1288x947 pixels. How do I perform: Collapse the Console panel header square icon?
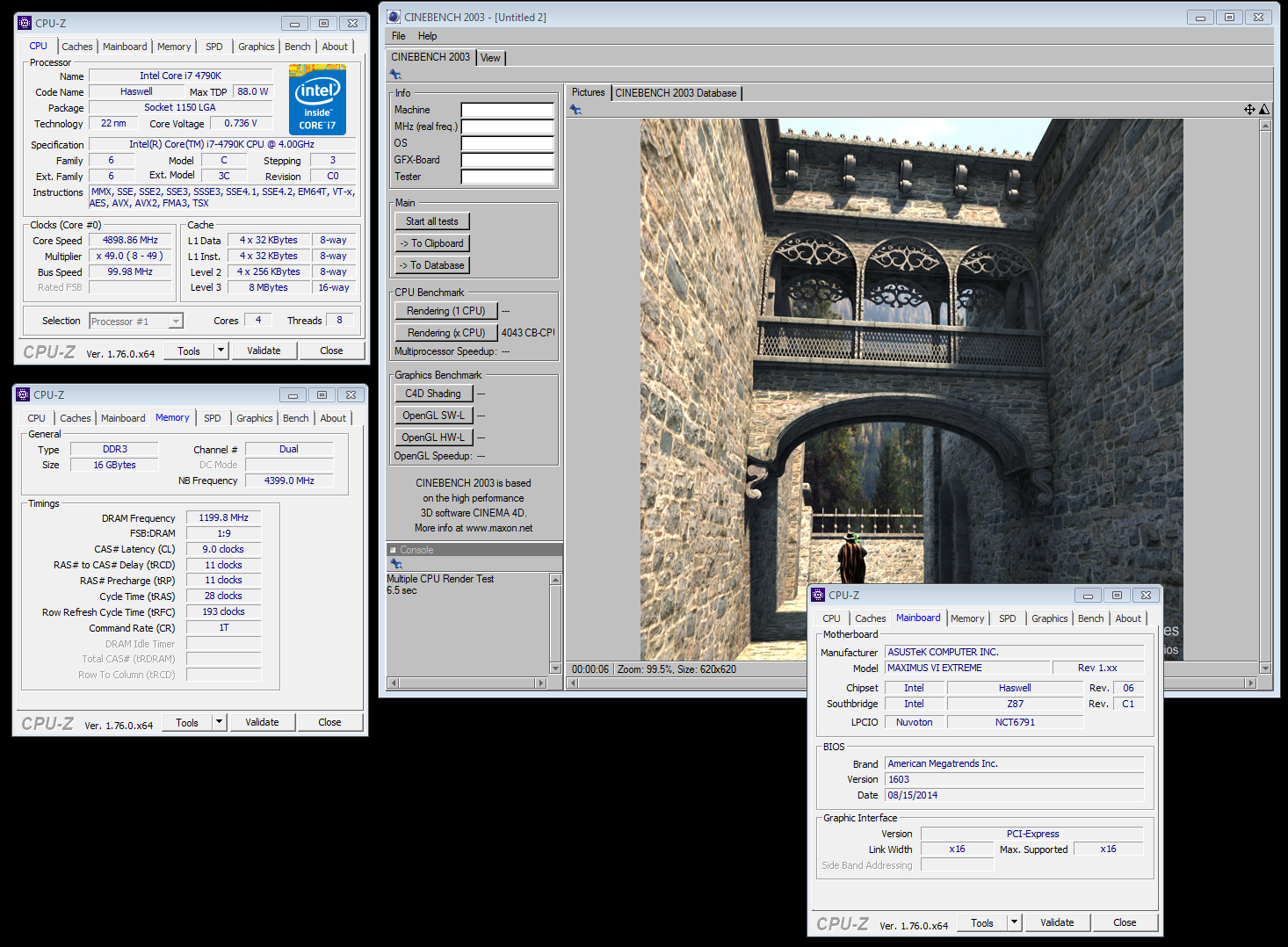[393, 550]
